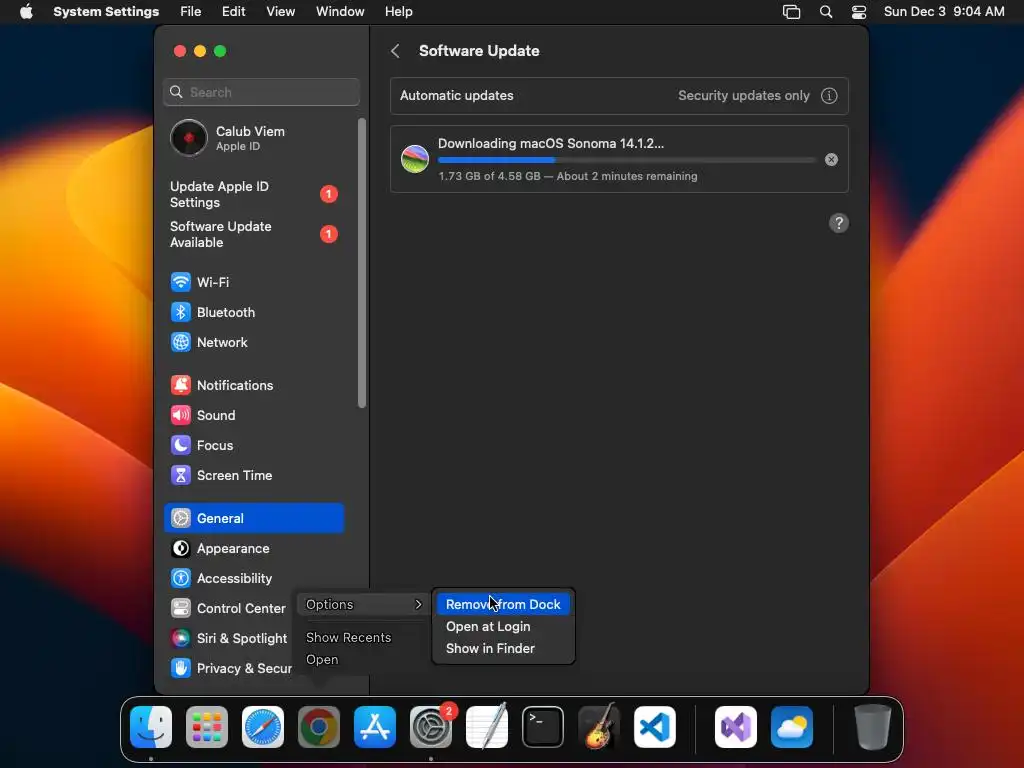The image size is (1024, 768).
Task: Click the Search field in the sidebar
Action: click(261, 92)
